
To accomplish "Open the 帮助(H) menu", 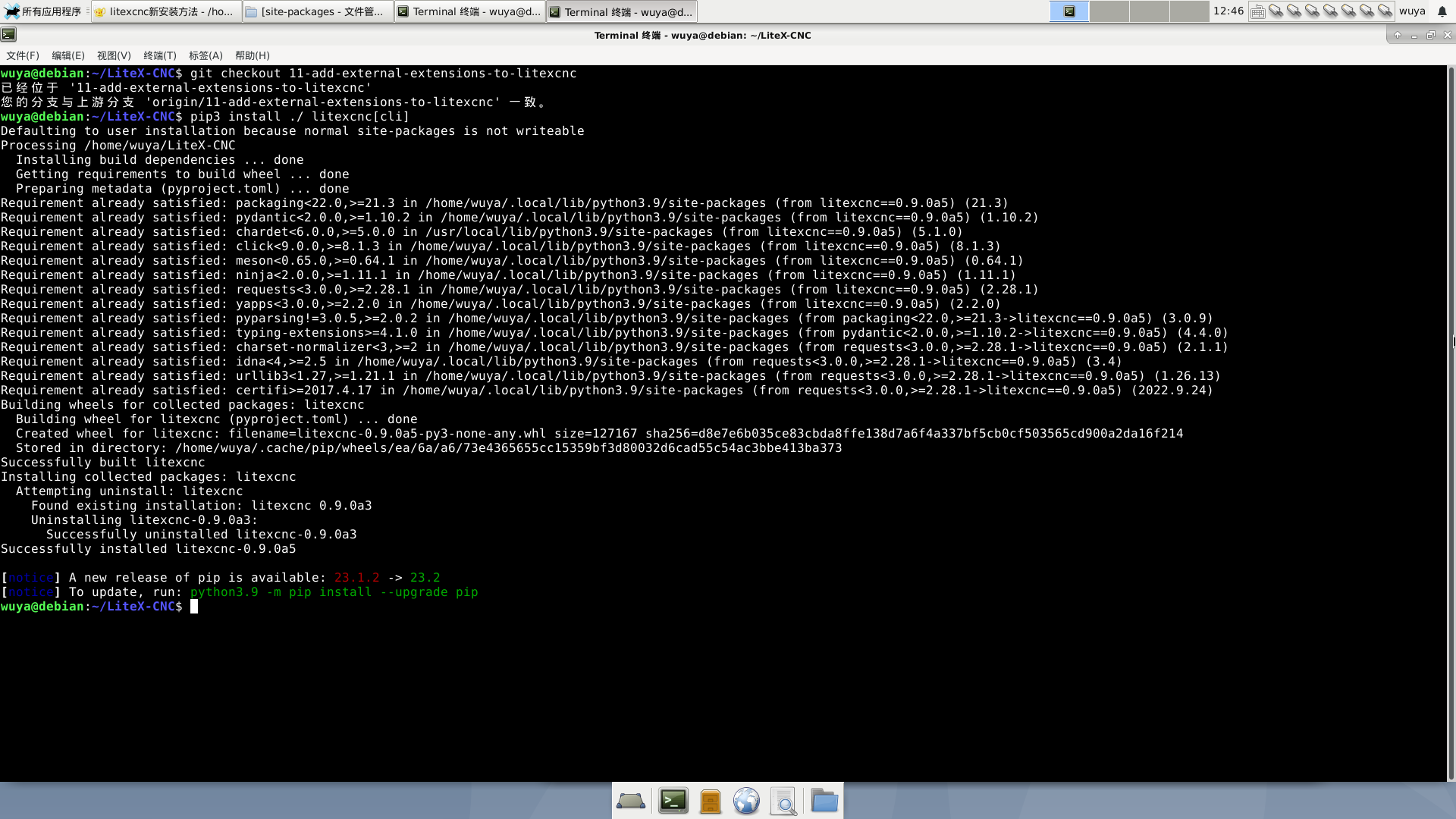I will (253, 55).
